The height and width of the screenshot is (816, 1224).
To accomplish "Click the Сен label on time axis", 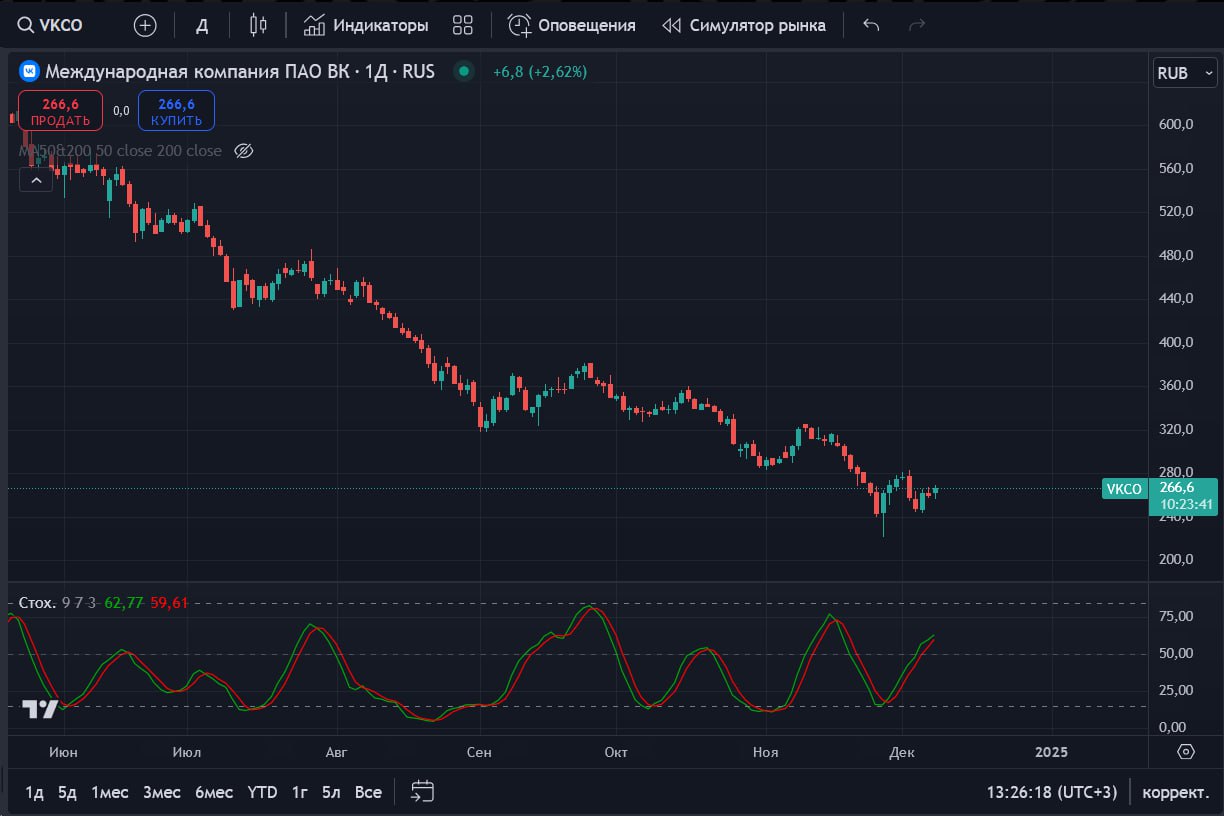I will click(x=479, y=752).
